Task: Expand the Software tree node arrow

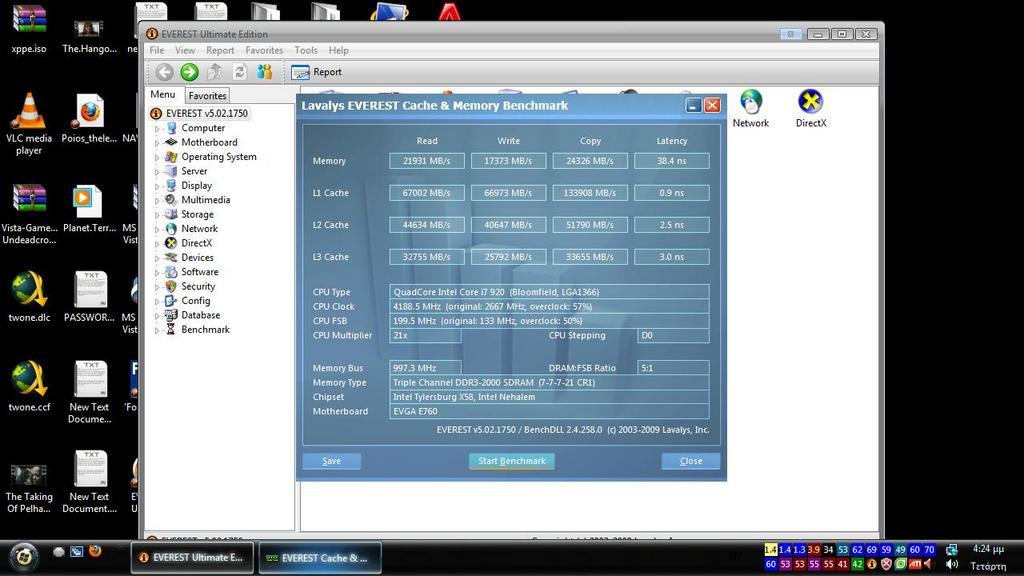Action: 157,272
